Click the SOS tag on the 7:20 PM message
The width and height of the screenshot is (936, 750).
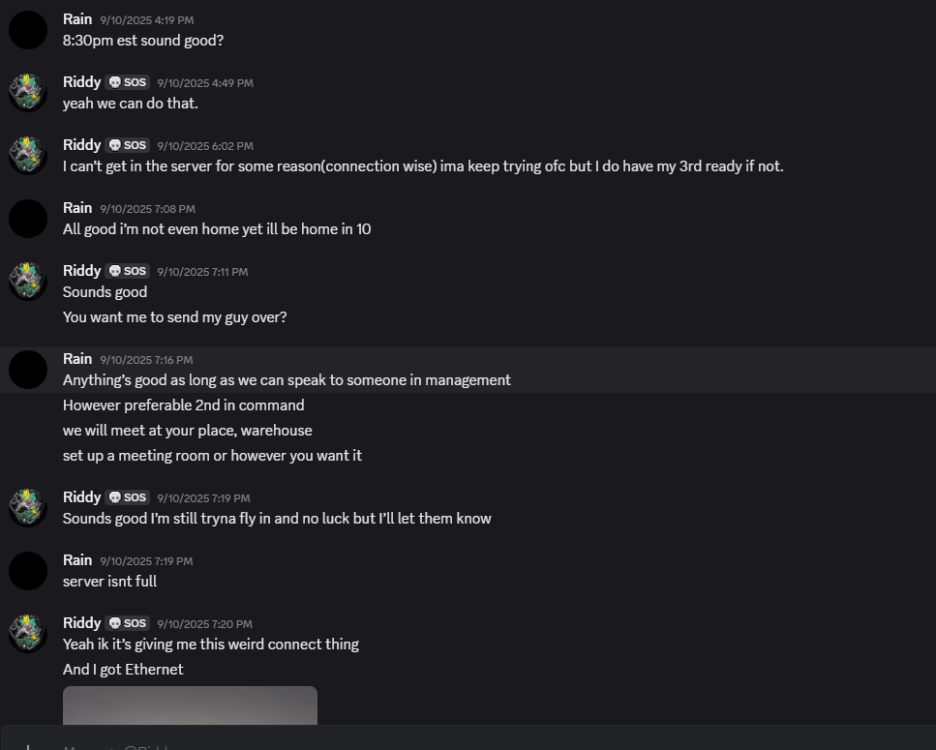coord(128,624)
